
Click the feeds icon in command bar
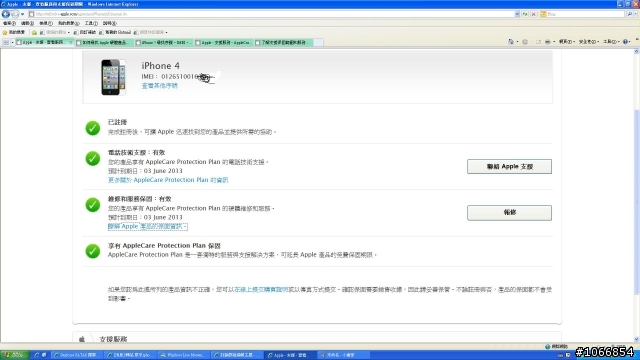(525, 42)
